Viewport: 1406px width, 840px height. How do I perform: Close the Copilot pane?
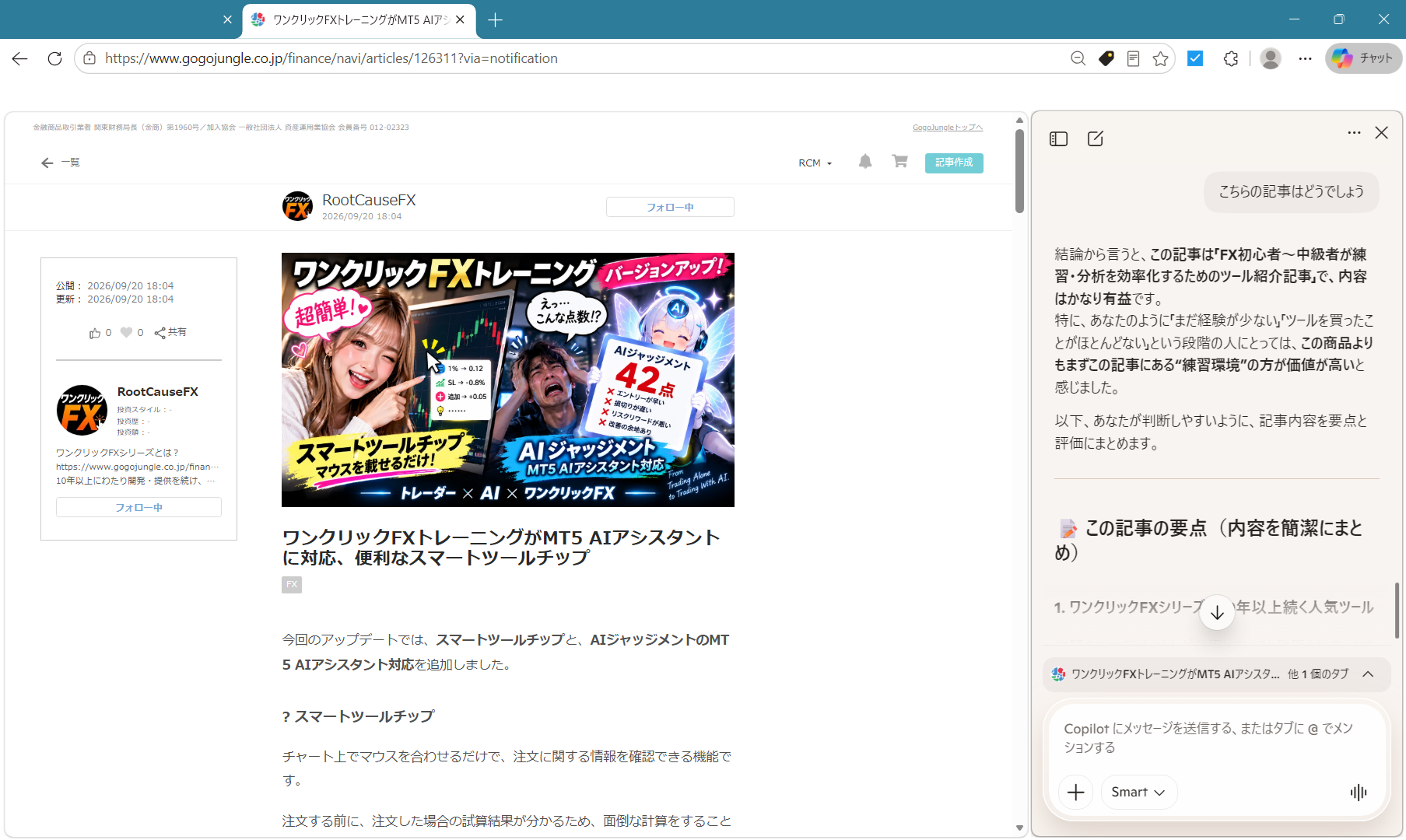pos(1382,133)
